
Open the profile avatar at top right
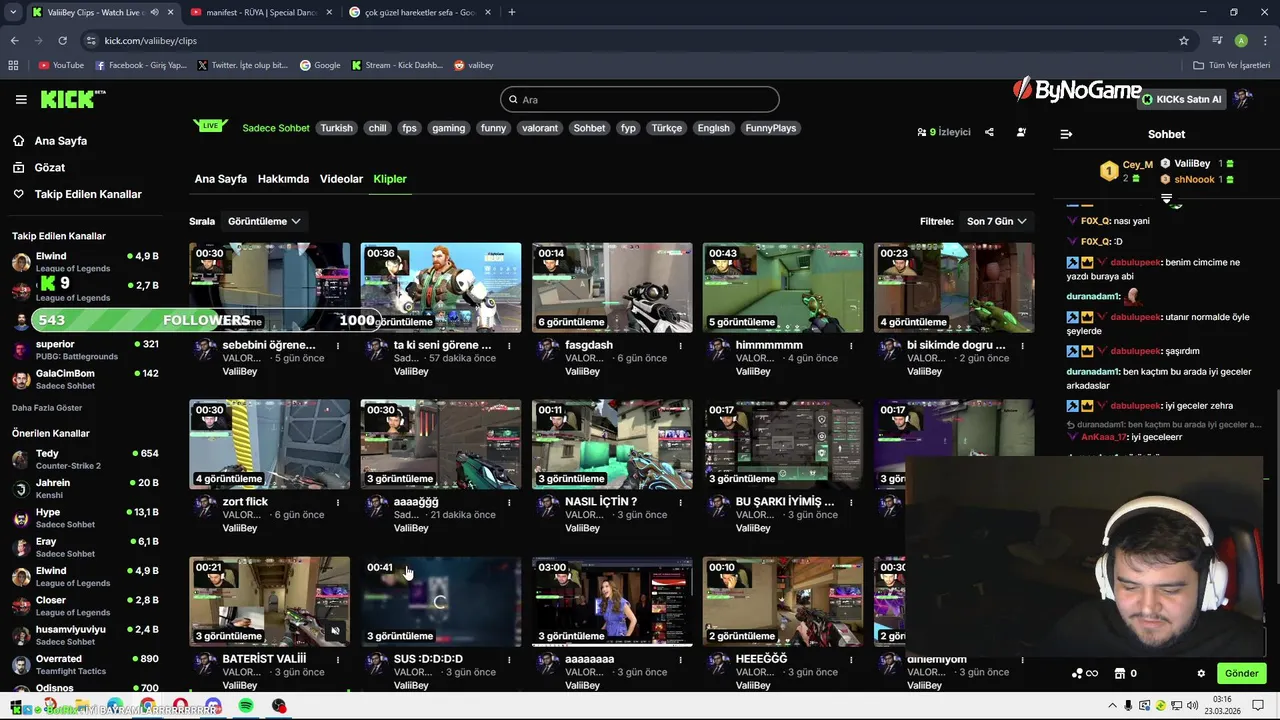(1243, 98)
